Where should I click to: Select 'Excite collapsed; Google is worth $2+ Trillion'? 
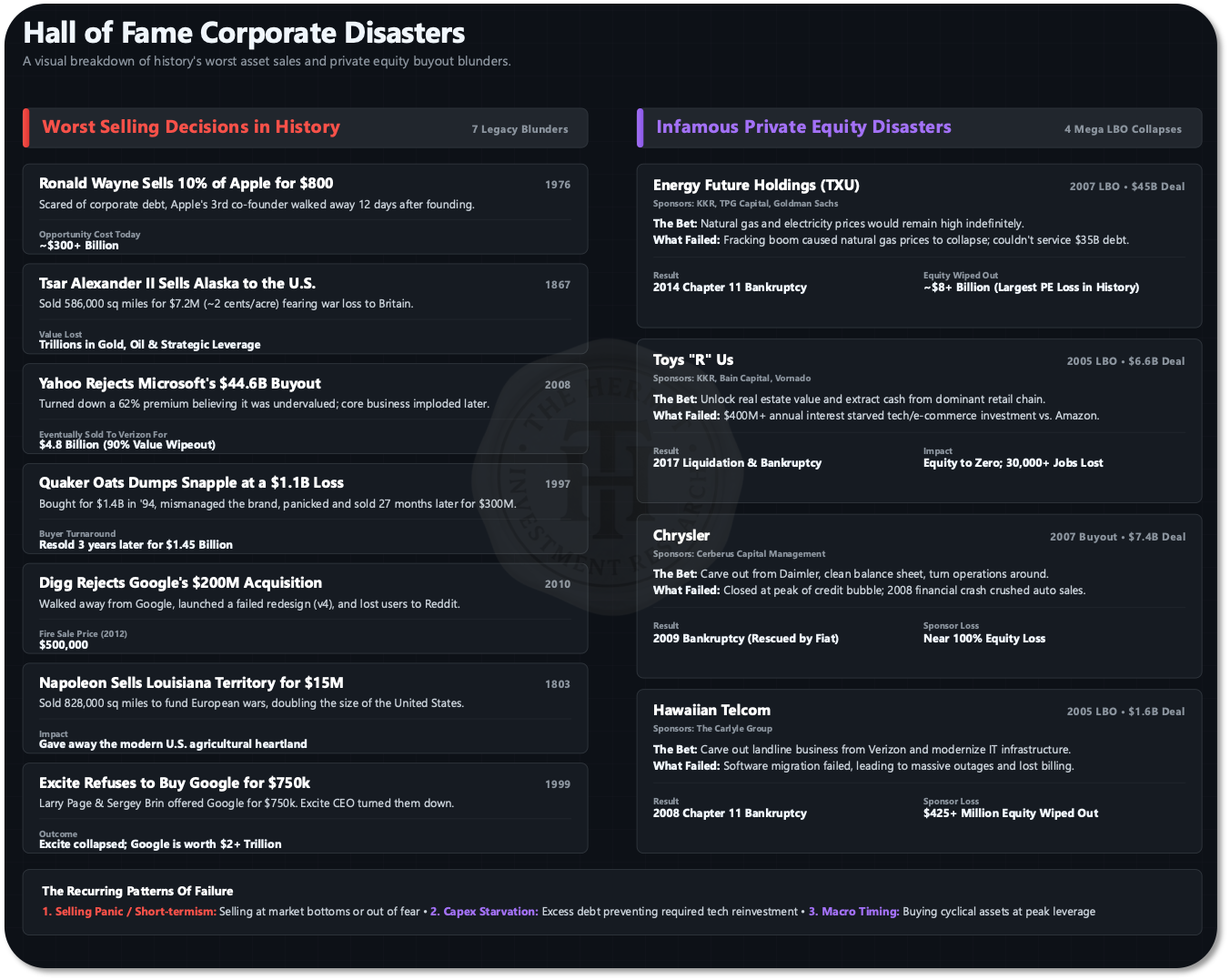pos(160,844)
